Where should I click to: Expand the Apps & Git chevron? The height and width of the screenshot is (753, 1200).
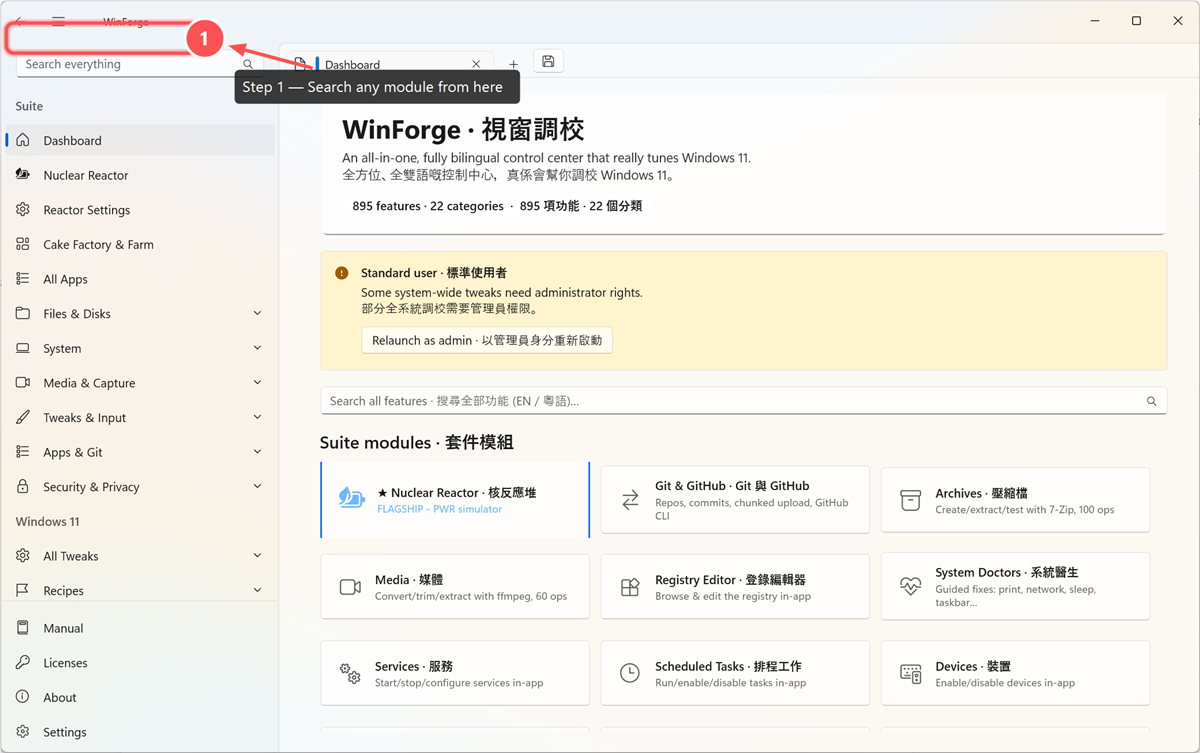(x=257, y=452)
